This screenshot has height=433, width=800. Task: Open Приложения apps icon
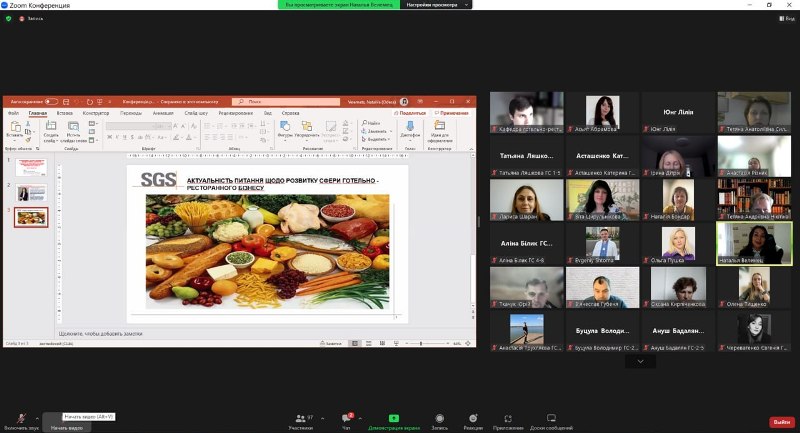508,418
